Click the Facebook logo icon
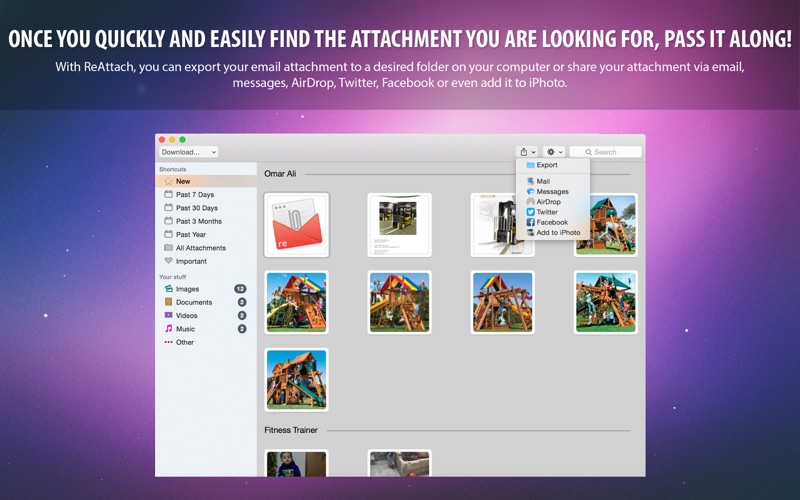This screenshot has width=800, height=500. pyautogui.click(x=531, y=222)
